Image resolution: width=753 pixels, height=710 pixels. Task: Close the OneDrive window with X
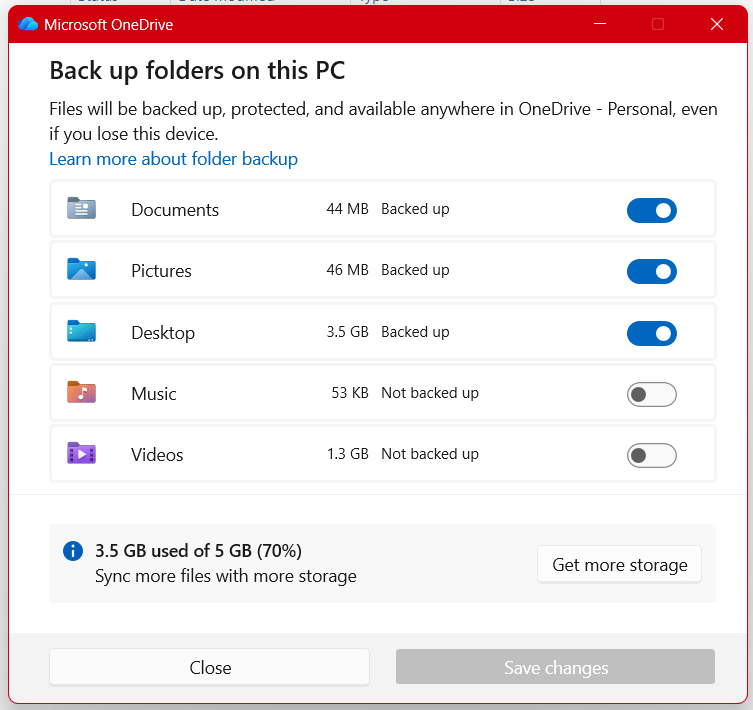point(717,24)
